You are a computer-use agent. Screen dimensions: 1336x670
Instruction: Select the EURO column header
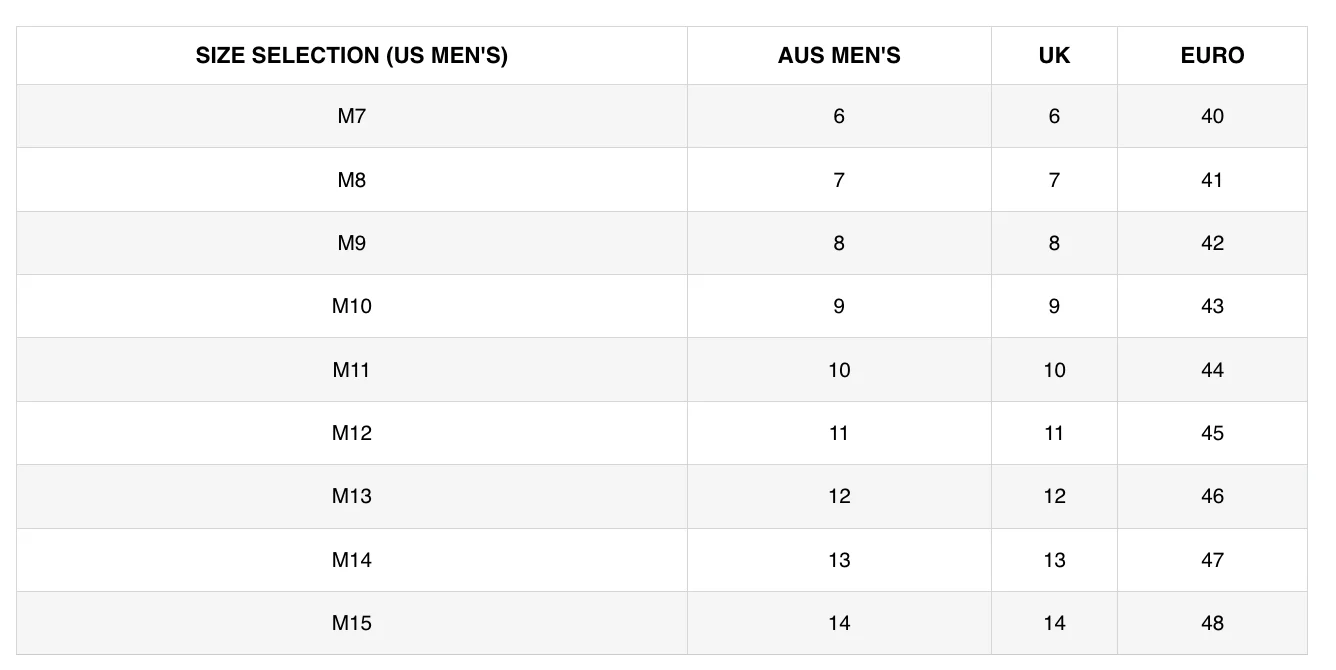[1212, 56]
